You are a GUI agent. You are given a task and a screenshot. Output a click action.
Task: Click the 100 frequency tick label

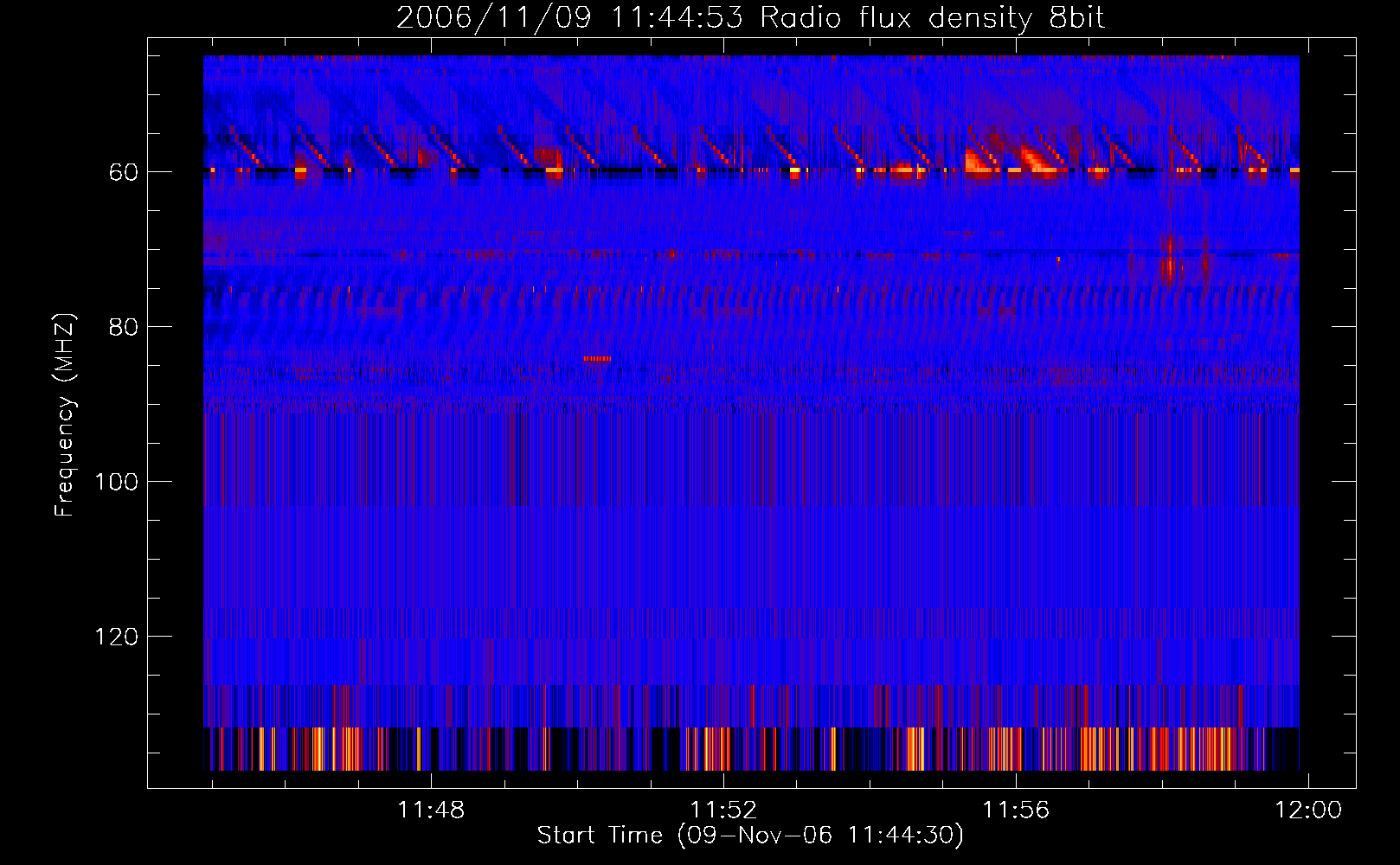[117, 482]
